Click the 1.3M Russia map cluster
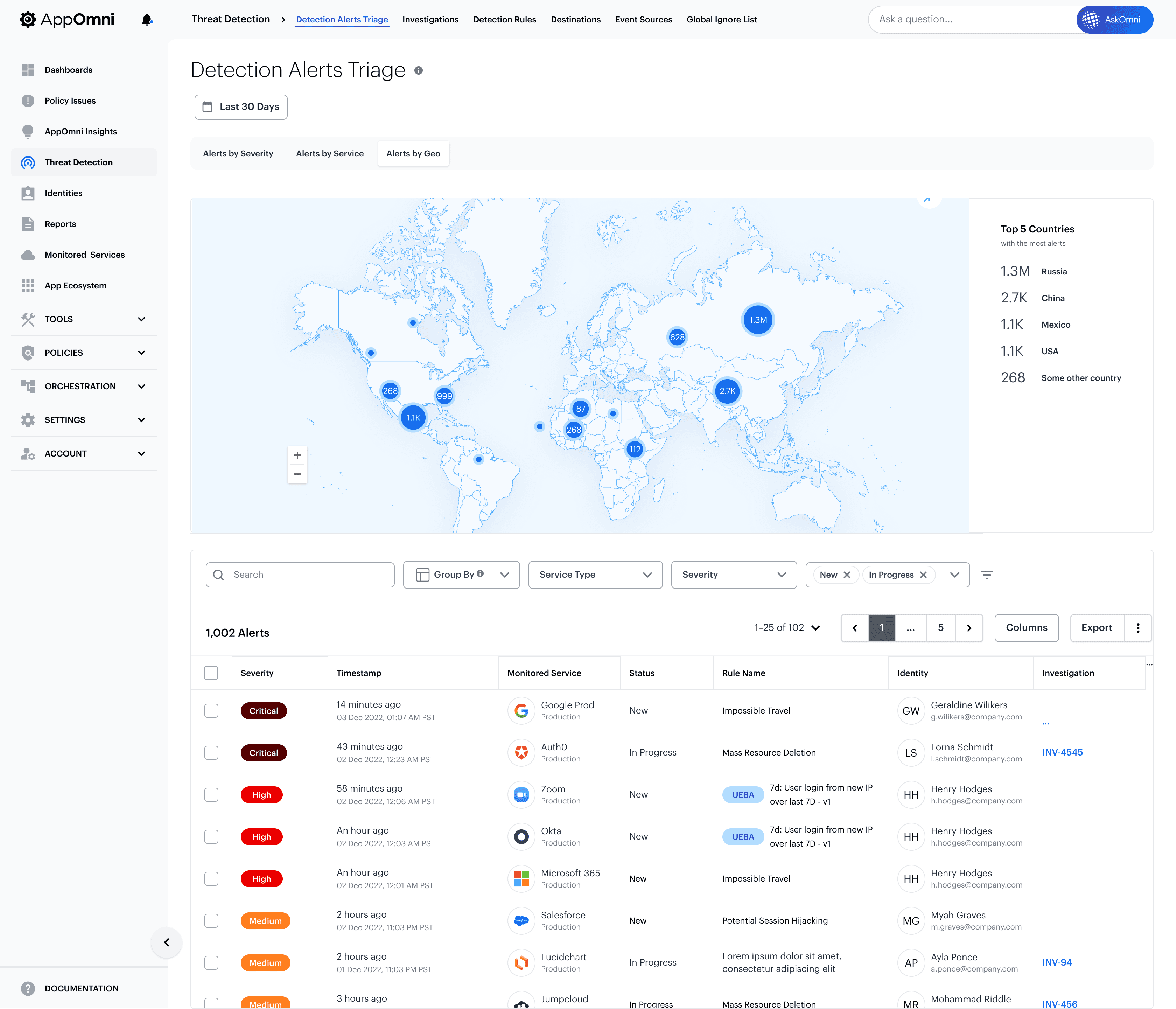 (758, 320)
